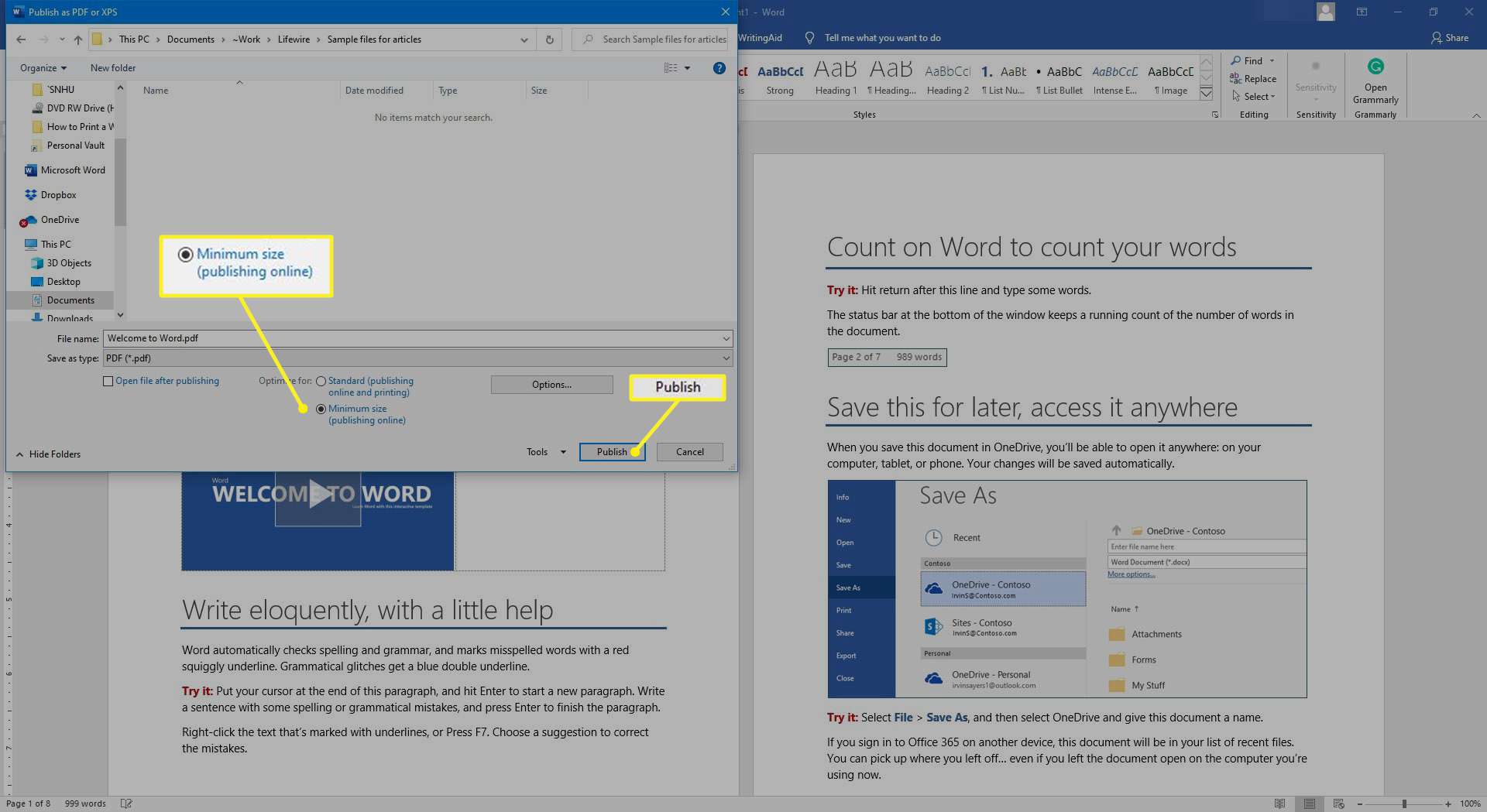Click the Documents breadcrumb in address bar

pyautogui.click(x=191, y=39)
